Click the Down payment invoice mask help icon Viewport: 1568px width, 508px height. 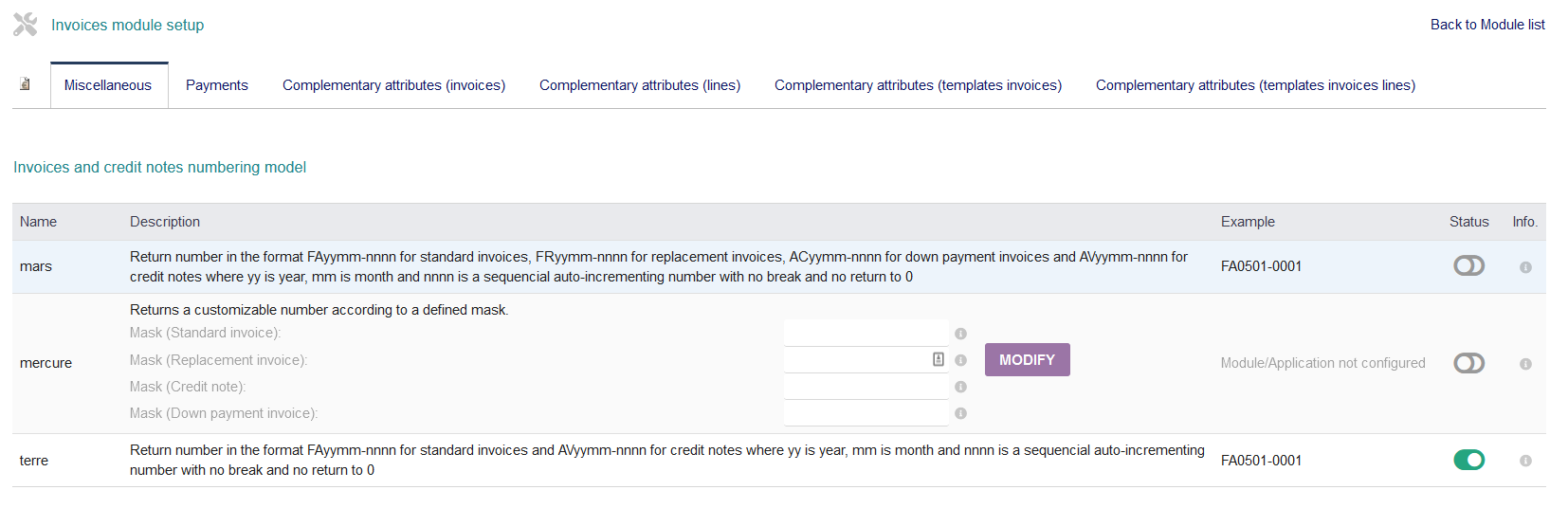(x=960, y=413)
